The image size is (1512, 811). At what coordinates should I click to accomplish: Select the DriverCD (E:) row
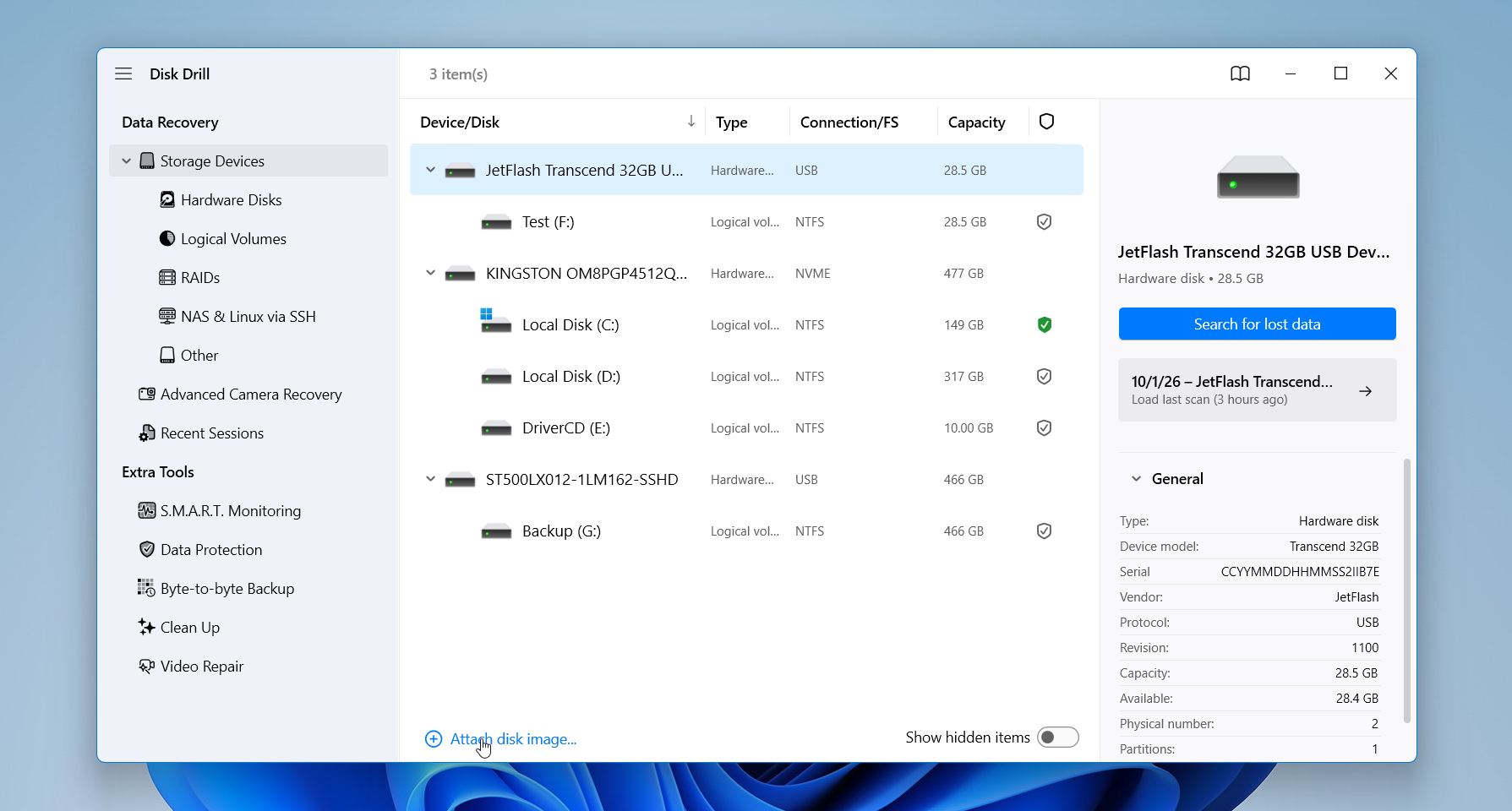pos(746,427)
